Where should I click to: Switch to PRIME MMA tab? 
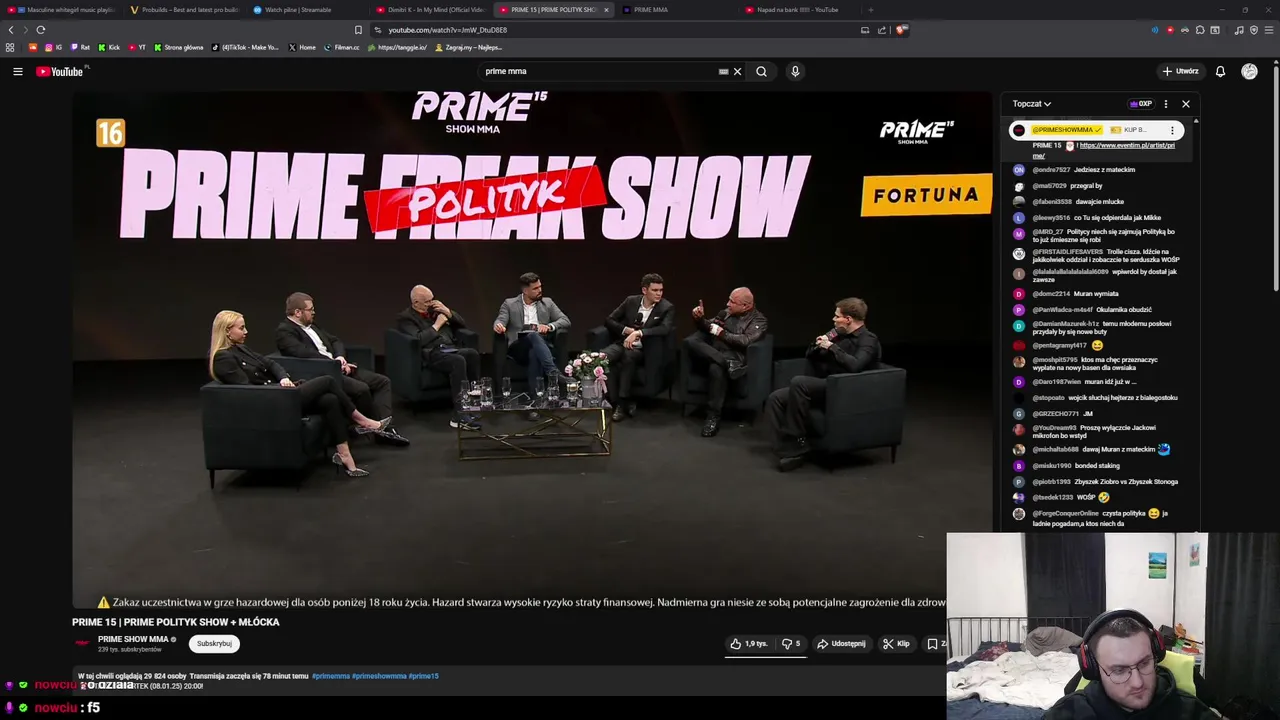tap(677, 10)
